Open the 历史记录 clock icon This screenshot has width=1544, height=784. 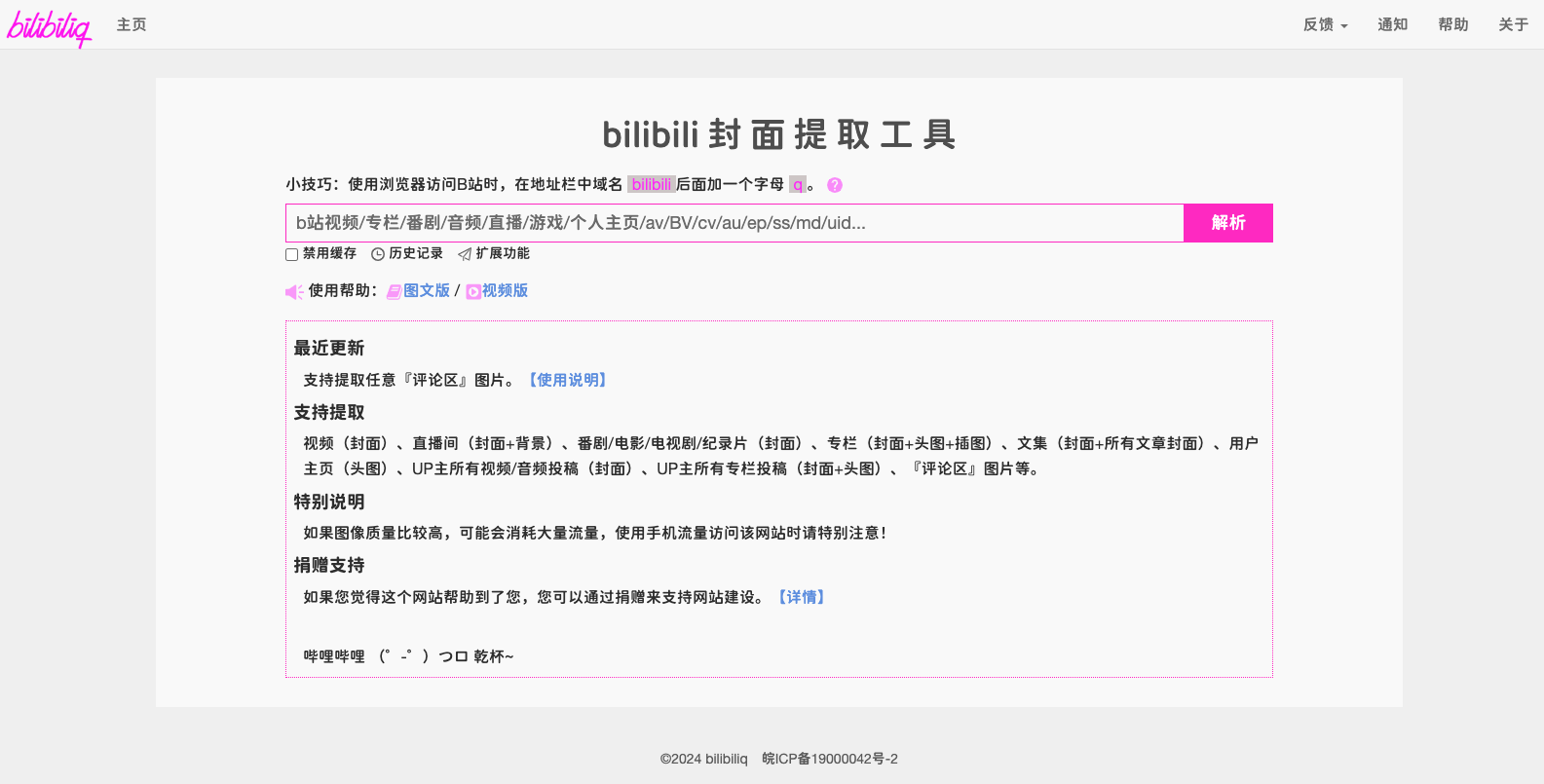tap(378, 254)
